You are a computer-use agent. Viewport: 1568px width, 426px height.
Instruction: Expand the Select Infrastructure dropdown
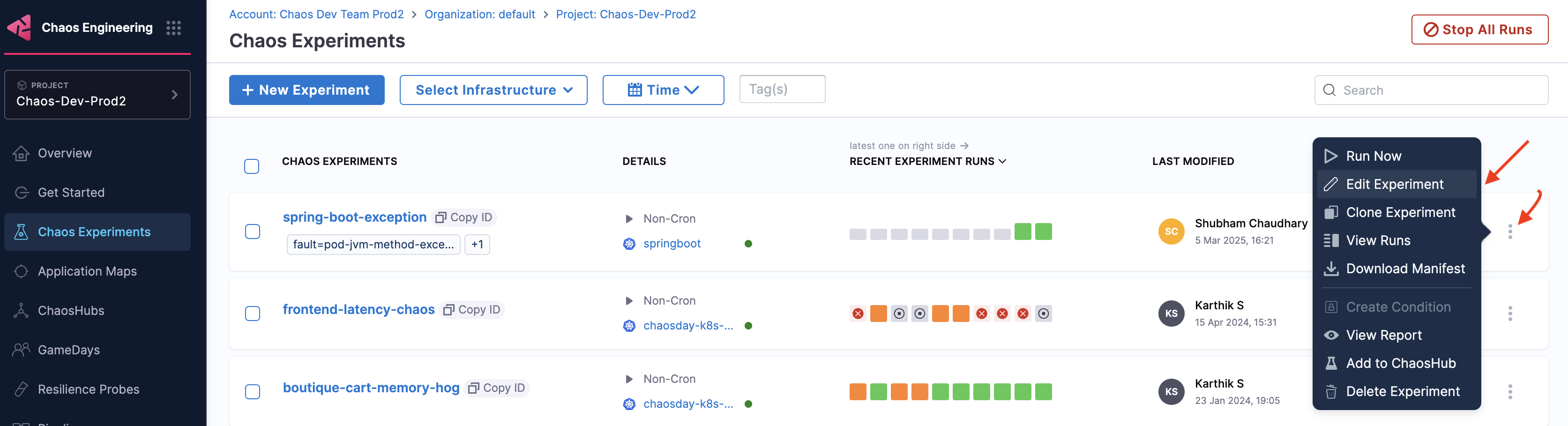493,90
